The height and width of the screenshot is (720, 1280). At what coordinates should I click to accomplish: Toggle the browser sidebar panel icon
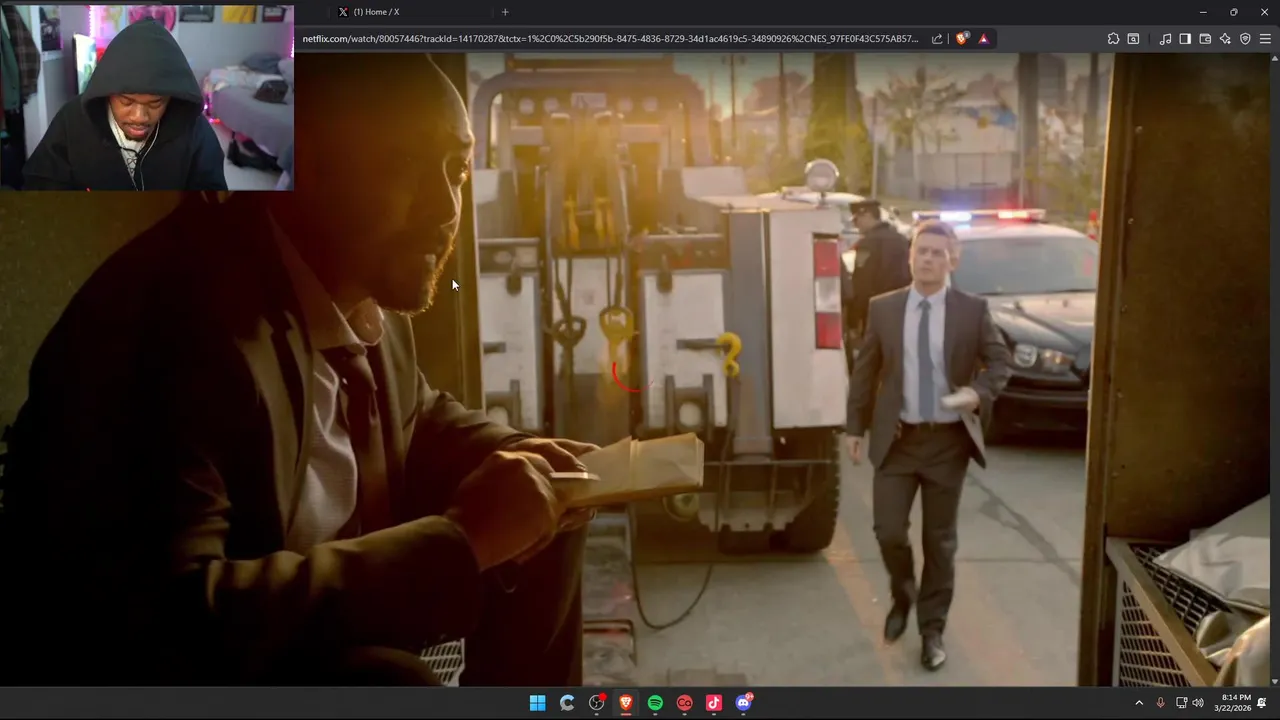1185,39
